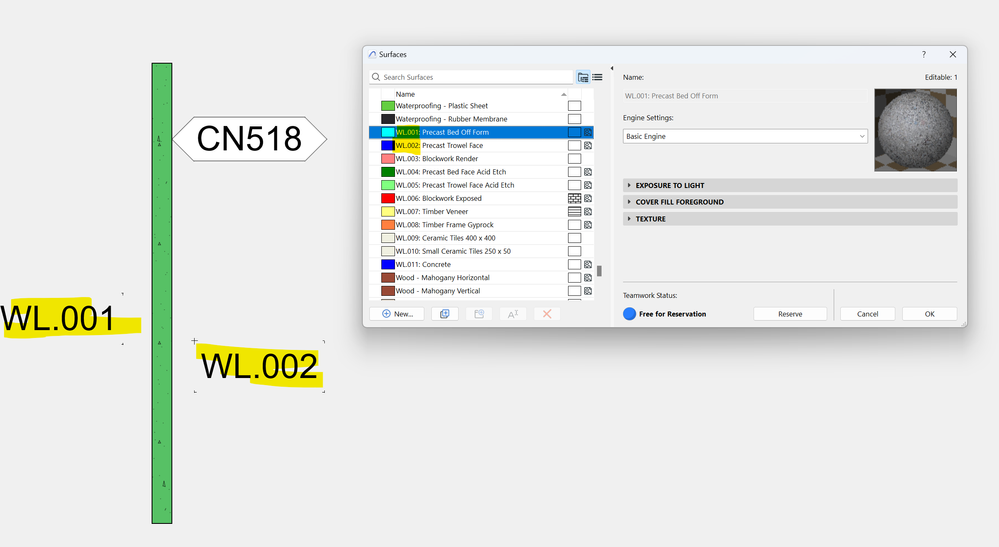Click horizontal line fill icon of WL.007
This screenshot has width=999, height=547.
(575, 211)
